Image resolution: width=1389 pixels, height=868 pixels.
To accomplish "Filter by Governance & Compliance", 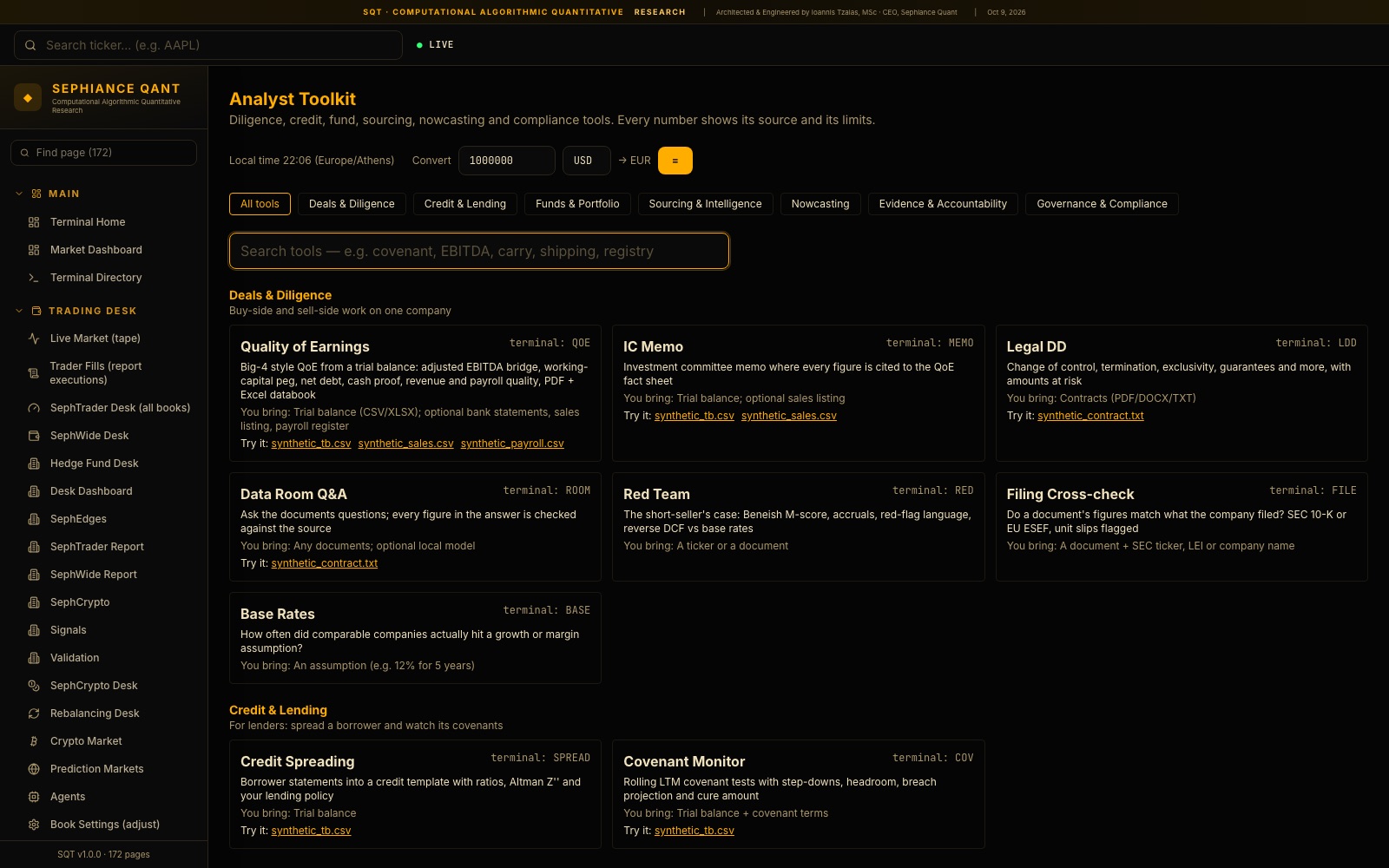I will coord(1102,204).
